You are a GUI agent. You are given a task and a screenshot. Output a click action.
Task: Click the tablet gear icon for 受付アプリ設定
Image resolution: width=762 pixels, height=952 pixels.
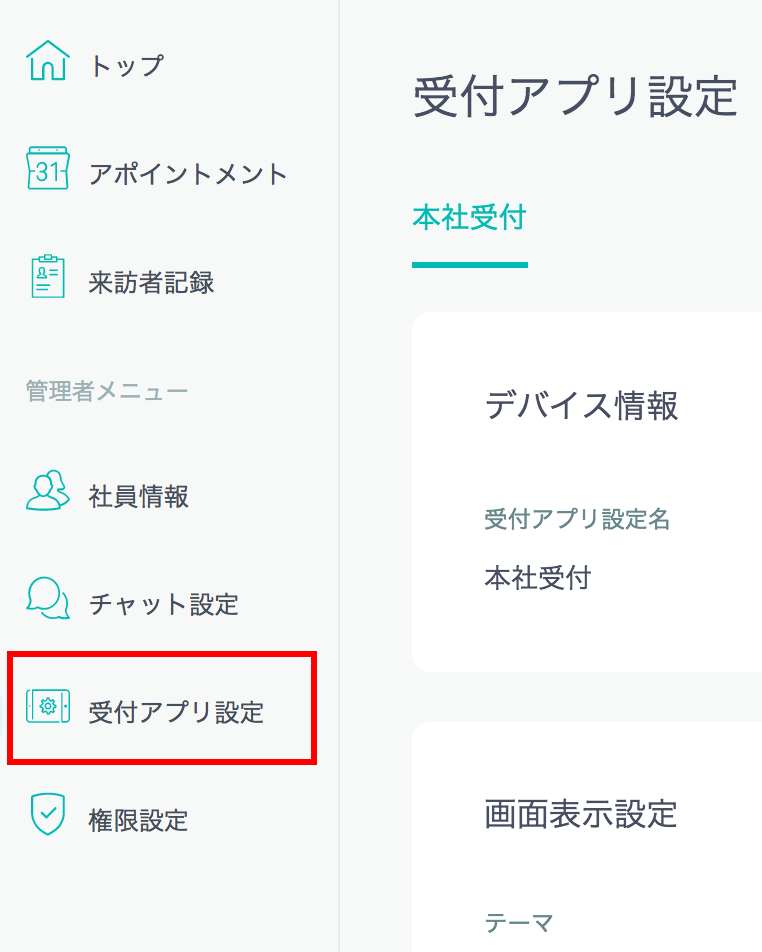[47, 707]
